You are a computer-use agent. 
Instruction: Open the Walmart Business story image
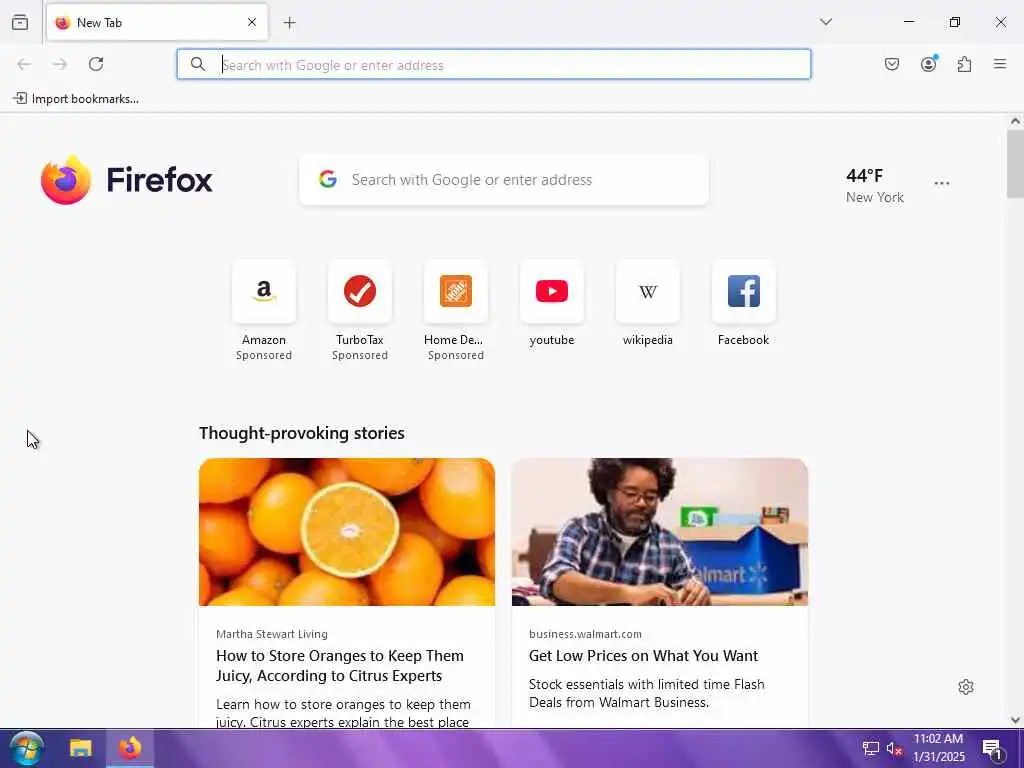[x=660, y=532]
